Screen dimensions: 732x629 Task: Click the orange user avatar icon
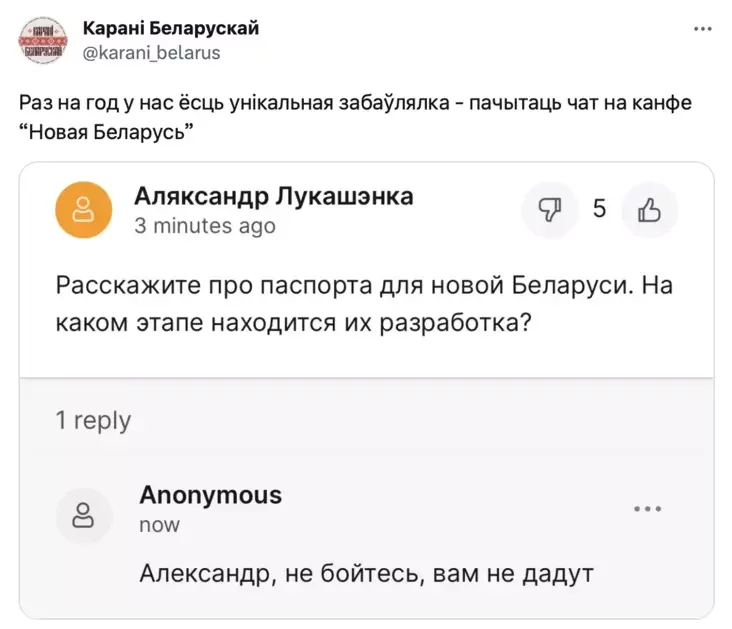pos(84,209)
